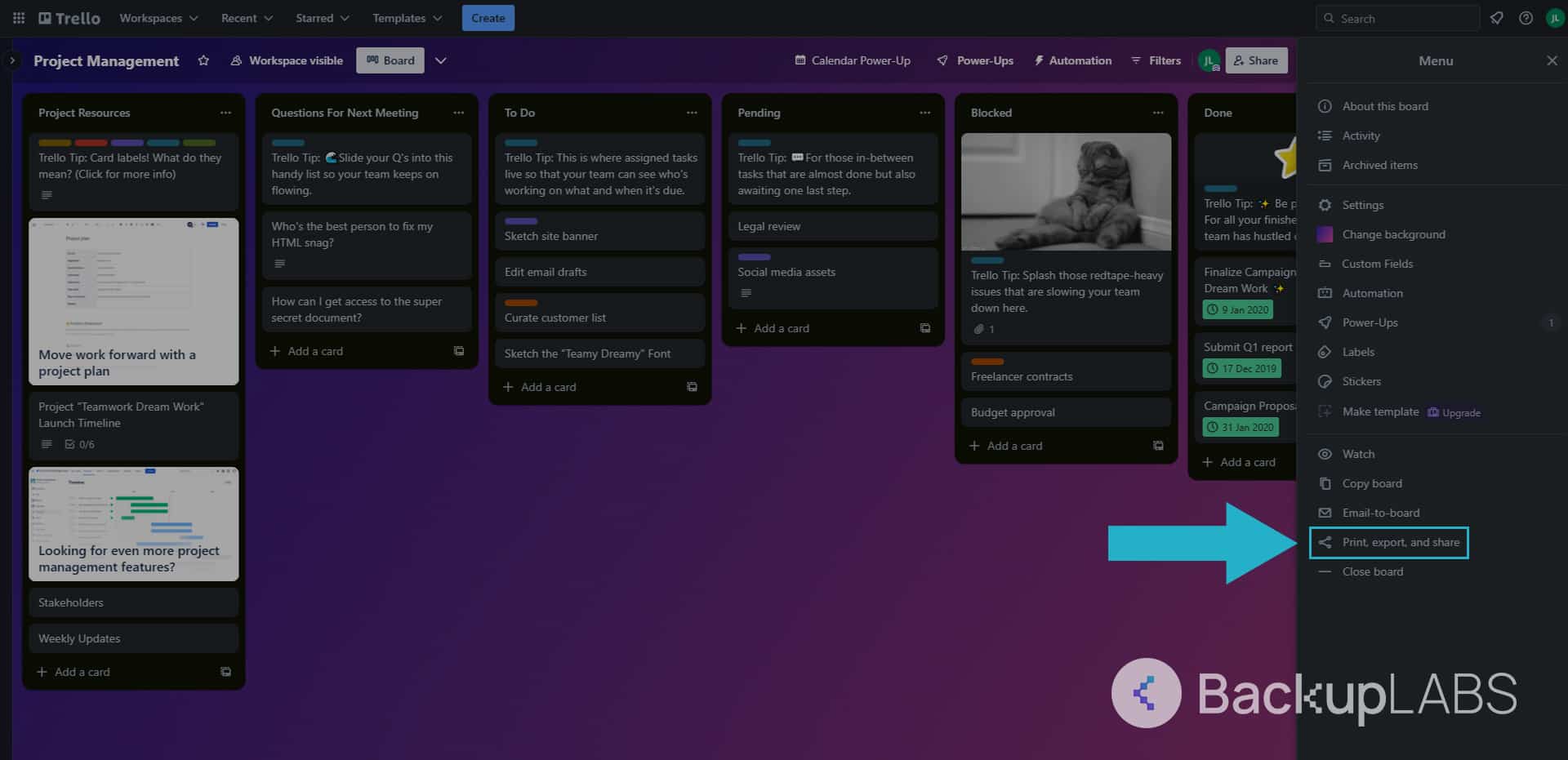This screenshot has height=760, width=1568.
Task: Create from template in Pending list
Action: point(925,328)
